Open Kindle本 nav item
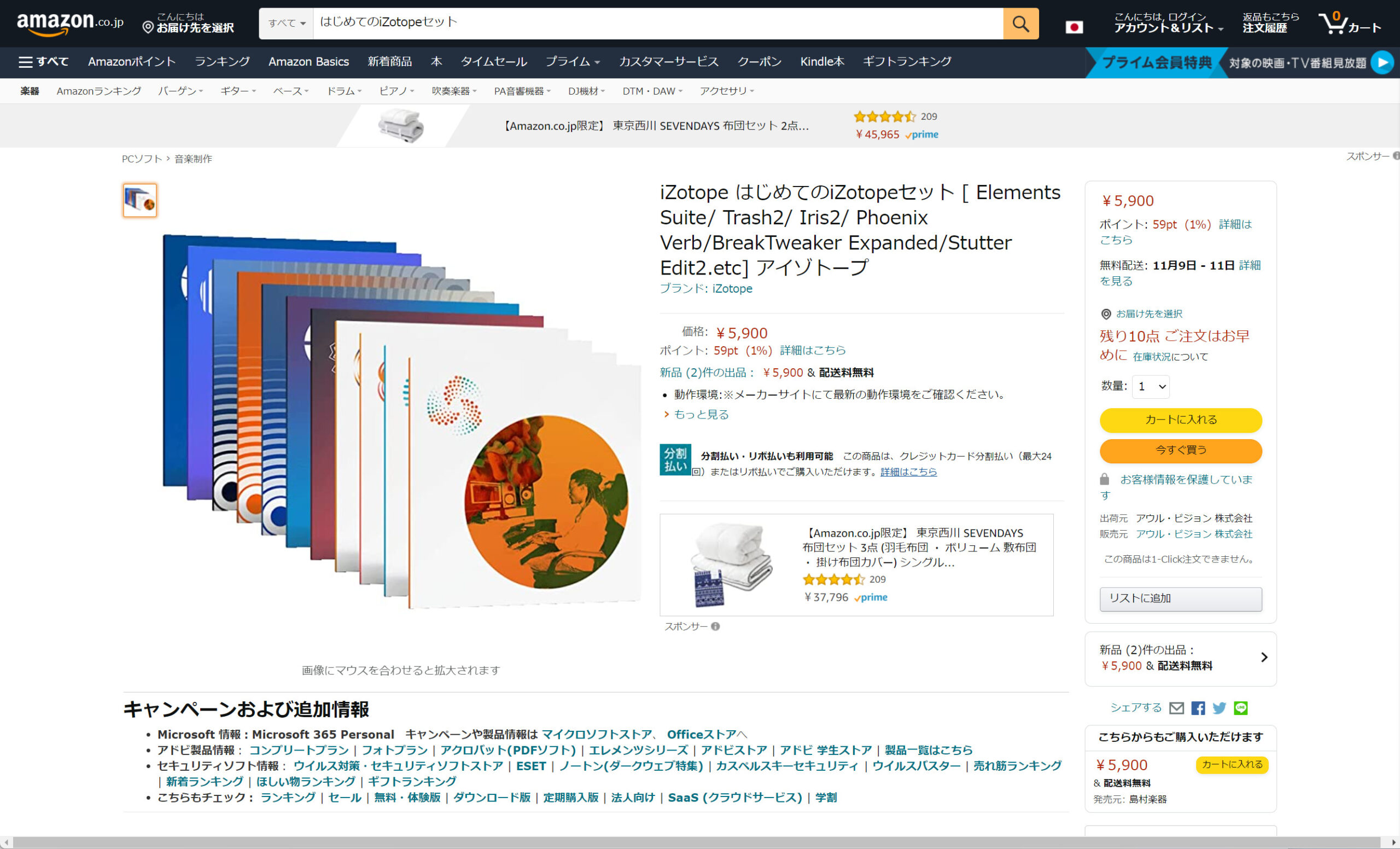The image size is (1400, 849). 821,62
